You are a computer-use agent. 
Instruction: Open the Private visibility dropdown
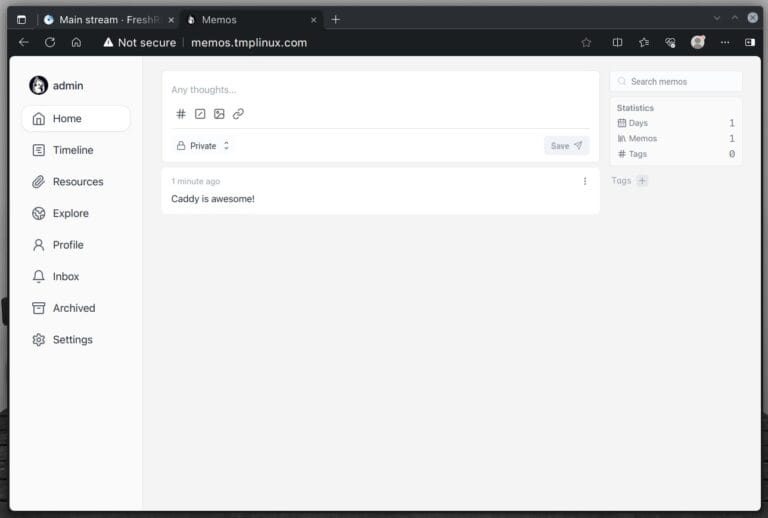[203, 146]
